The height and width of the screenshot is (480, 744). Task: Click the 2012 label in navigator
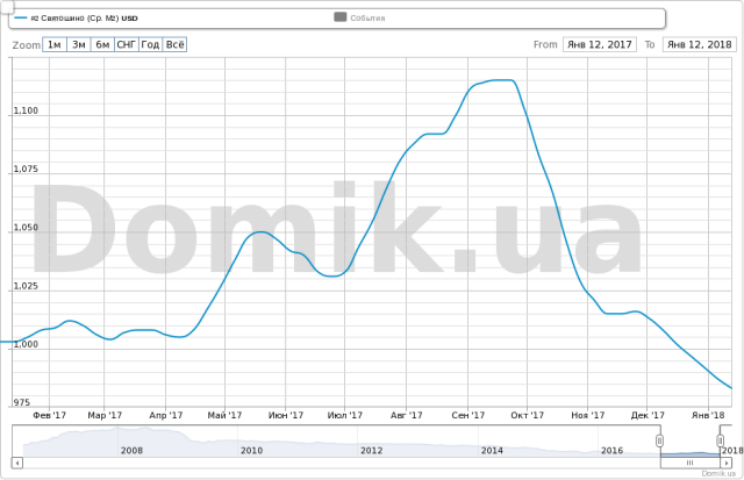pyautogui.click(x=371, y=450)
